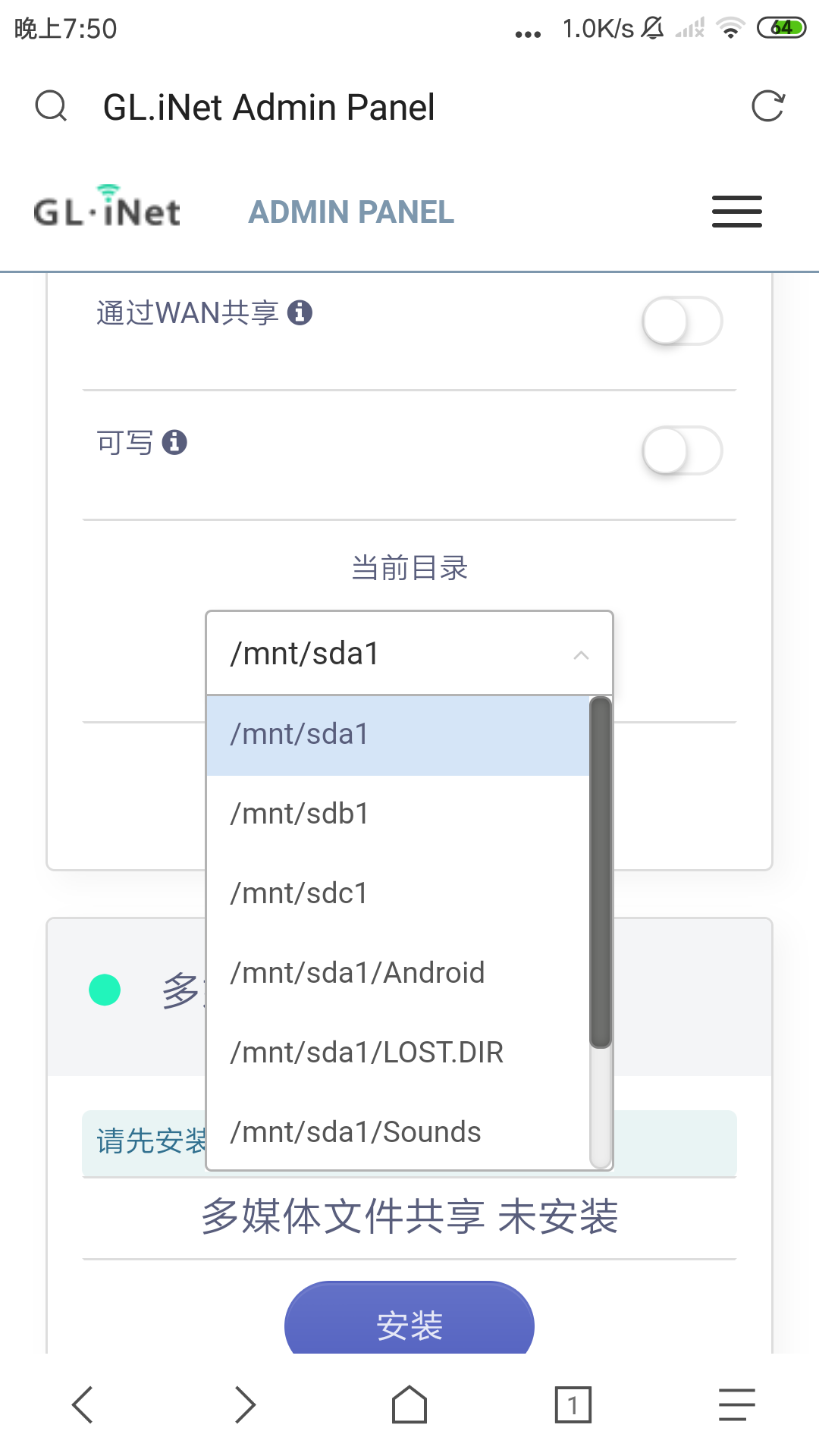Reload the page with the refresh icon
The height and width of the screenshot is (1456, 819).
[x=769, y=106]
